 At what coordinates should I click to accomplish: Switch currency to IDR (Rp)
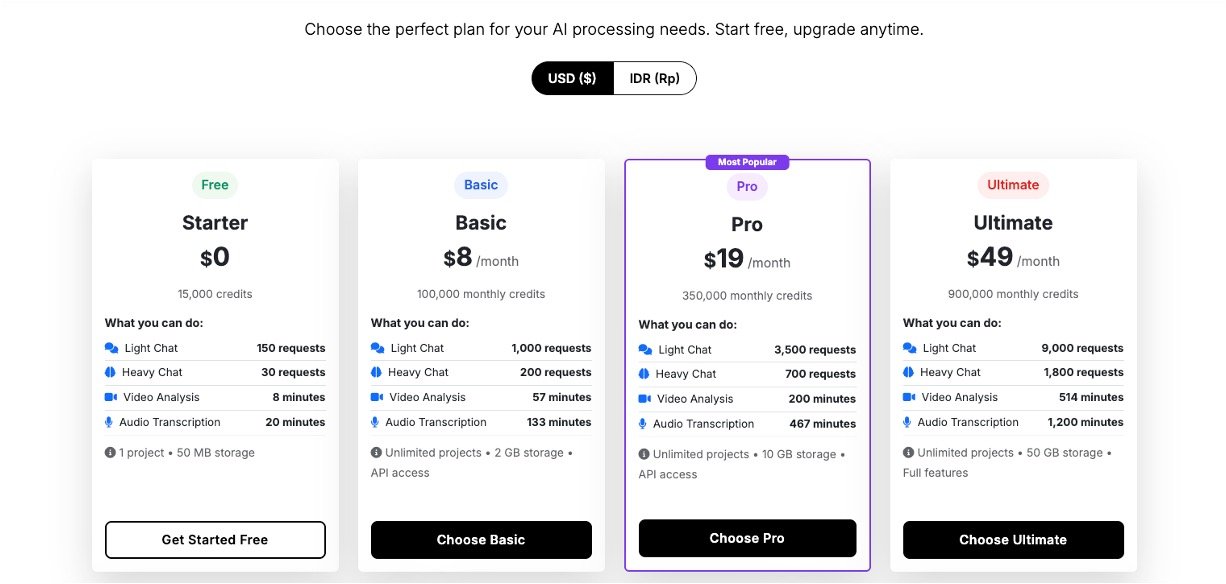coord(655,78)
